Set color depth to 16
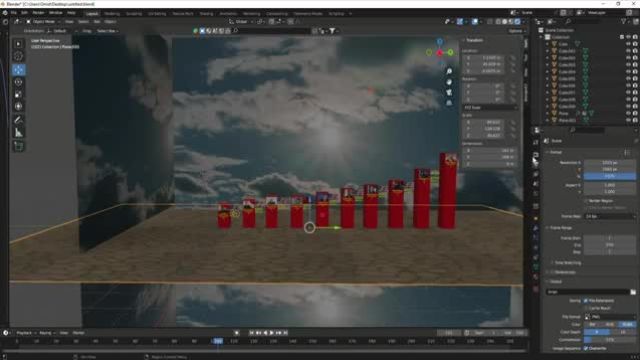The image size is (640, 360). [623, 332]
